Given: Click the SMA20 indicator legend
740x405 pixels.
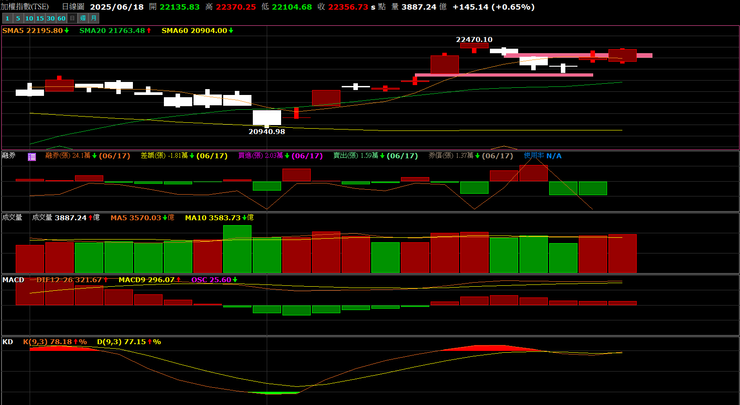Looking at the screenshot, I should coord(115,31).
